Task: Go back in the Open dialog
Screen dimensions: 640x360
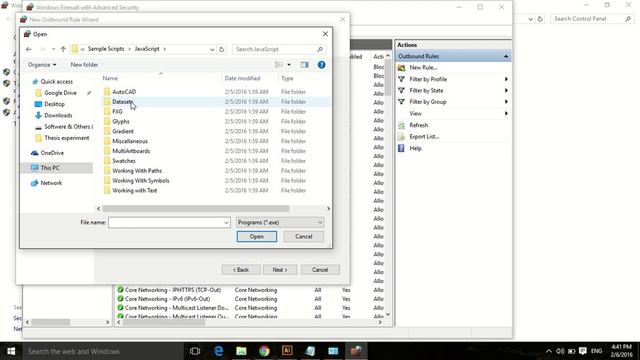Action: (29, 49)
